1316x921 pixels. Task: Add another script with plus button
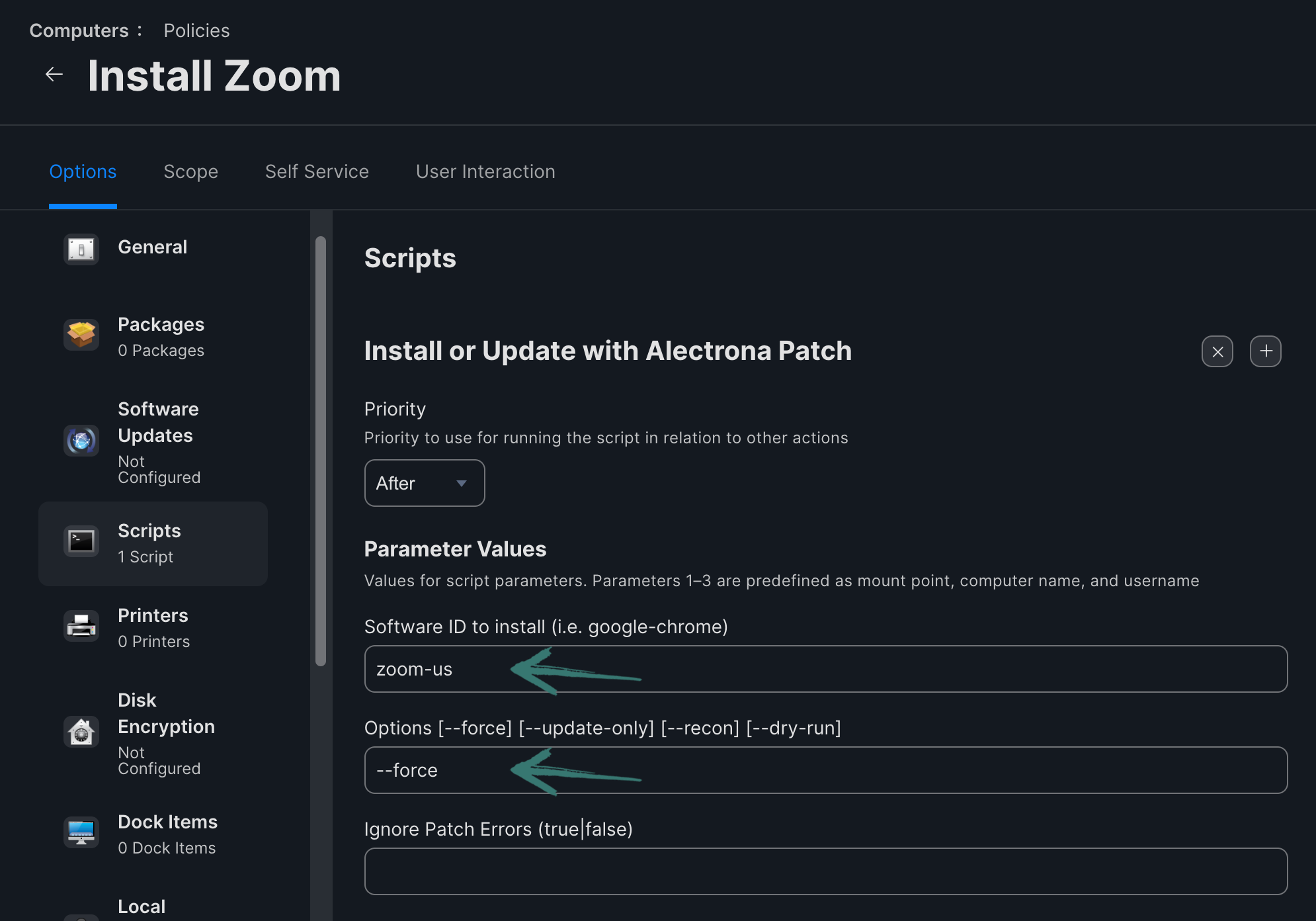point(1265,351)
